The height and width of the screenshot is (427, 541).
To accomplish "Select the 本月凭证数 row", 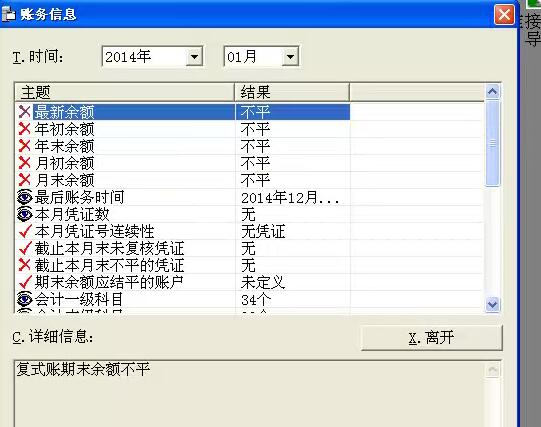I will tap(249, 214).
